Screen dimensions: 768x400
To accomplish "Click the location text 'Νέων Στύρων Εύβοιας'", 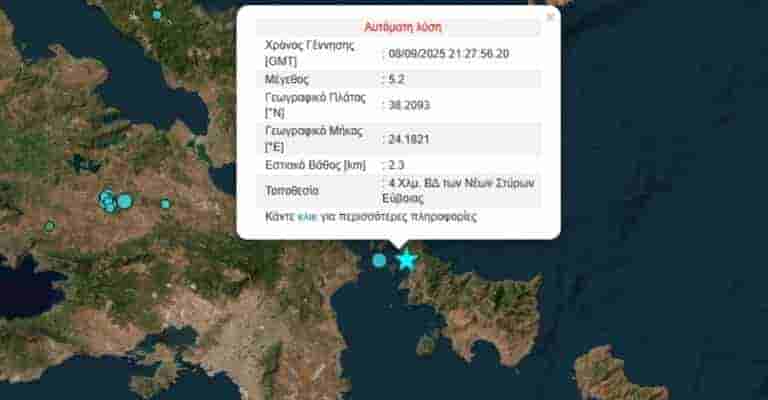I will click(460, 190).
